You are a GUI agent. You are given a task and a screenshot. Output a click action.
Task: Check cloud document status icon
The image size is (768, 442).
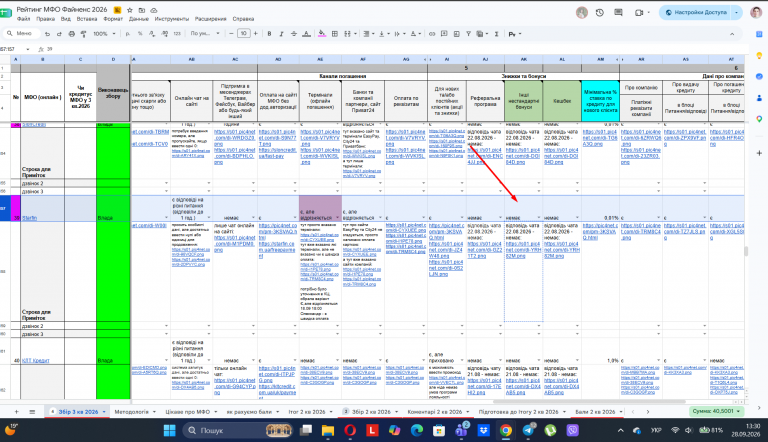(154, 10)
